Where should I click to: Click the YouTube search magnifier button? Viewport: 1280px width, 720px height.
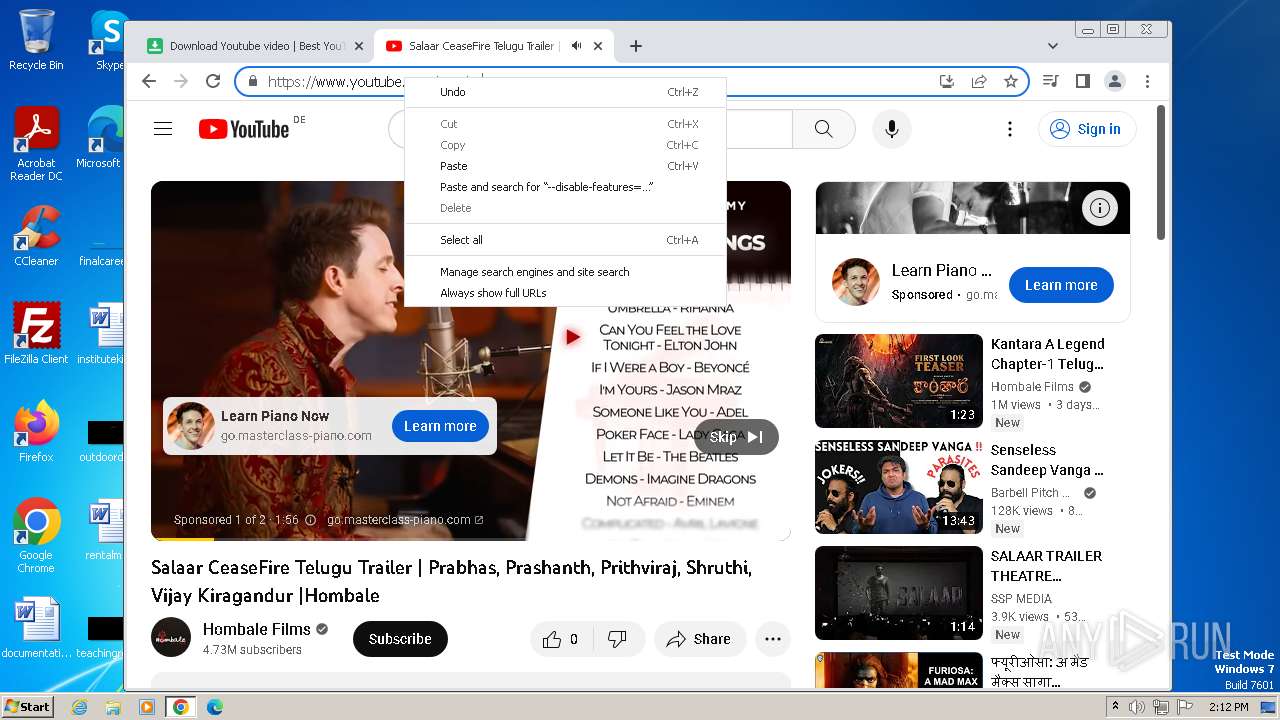pyautogui.click(x=823, y=129)
